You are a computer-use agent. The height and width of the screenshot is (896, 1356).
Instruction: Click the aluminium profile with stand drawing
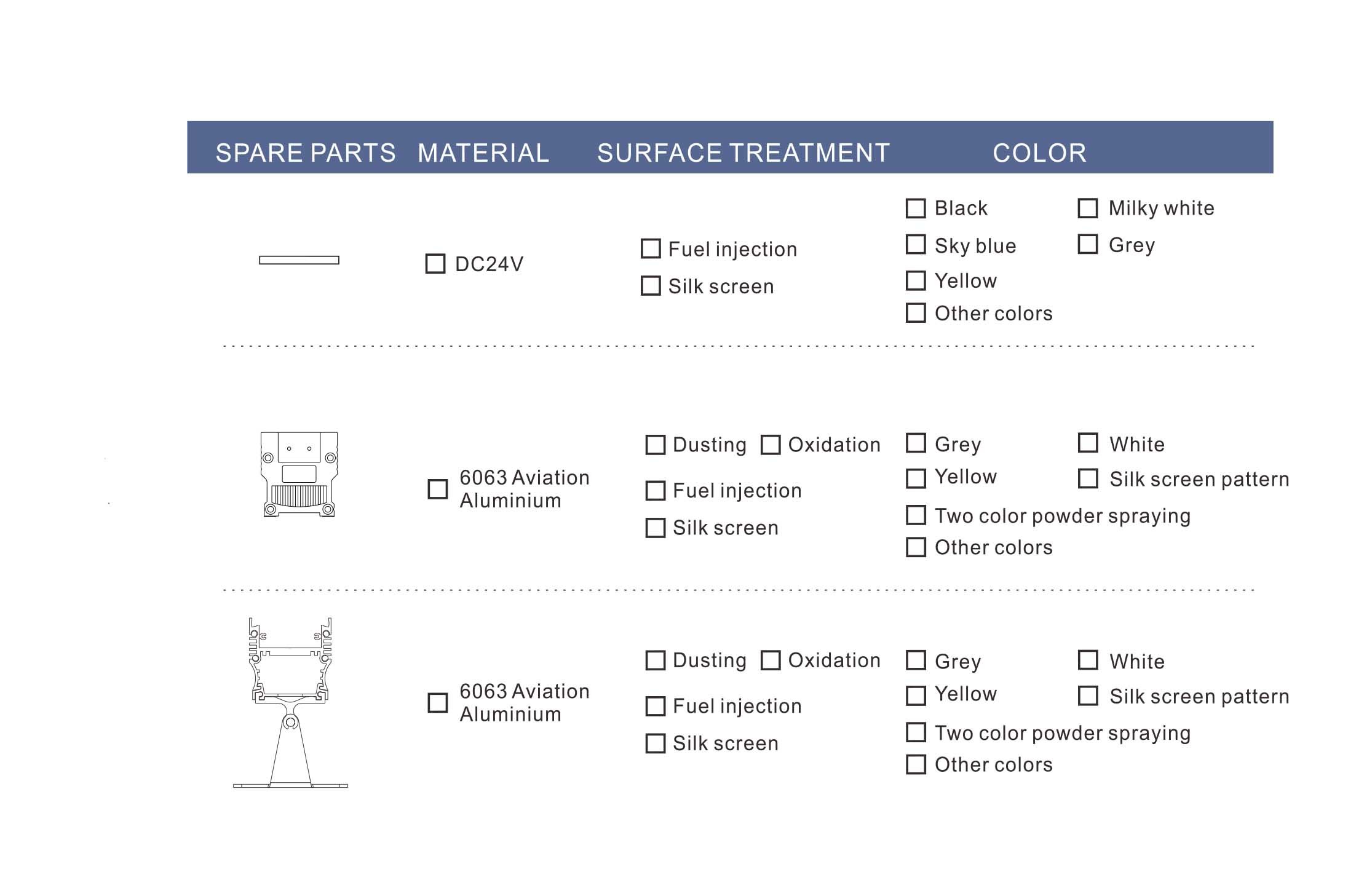pos(290,703)
